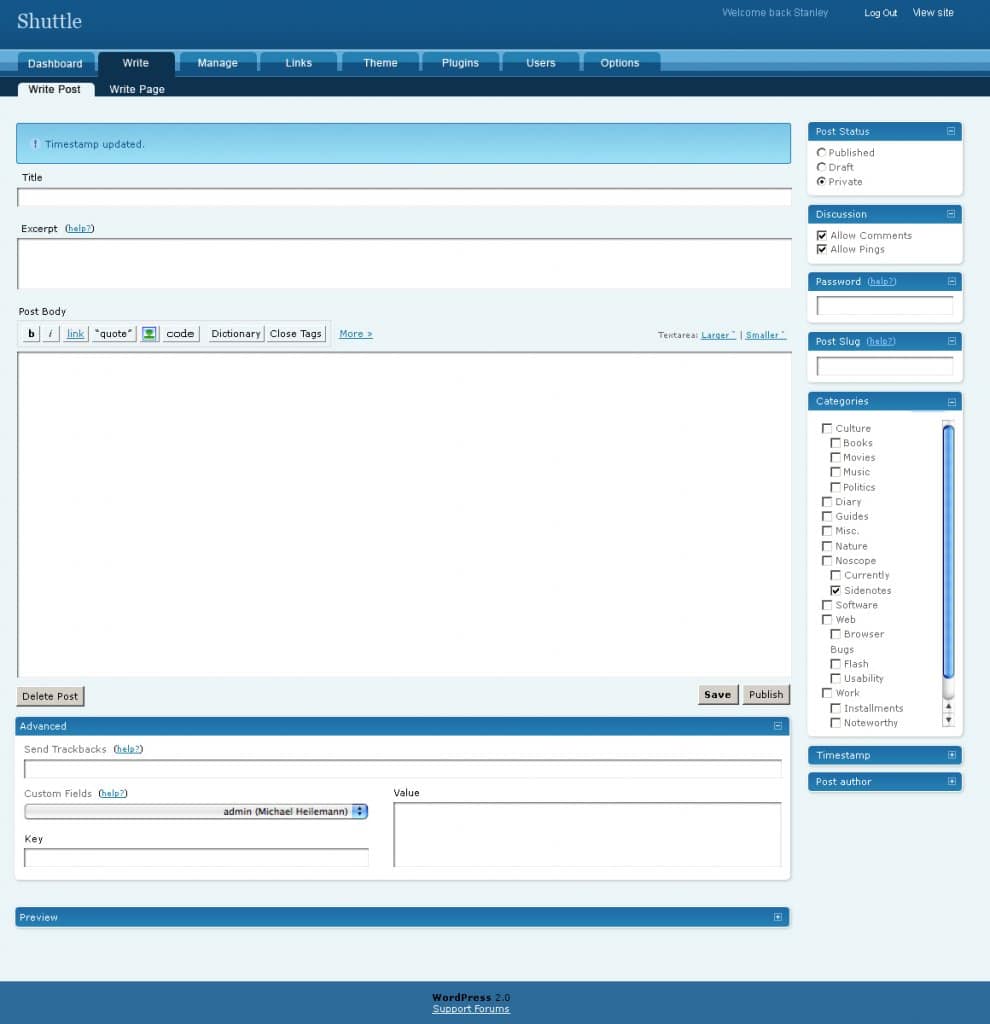990x1024 pixels.
Task: Switch to Write Page subtab
Action: pos(136,89)
